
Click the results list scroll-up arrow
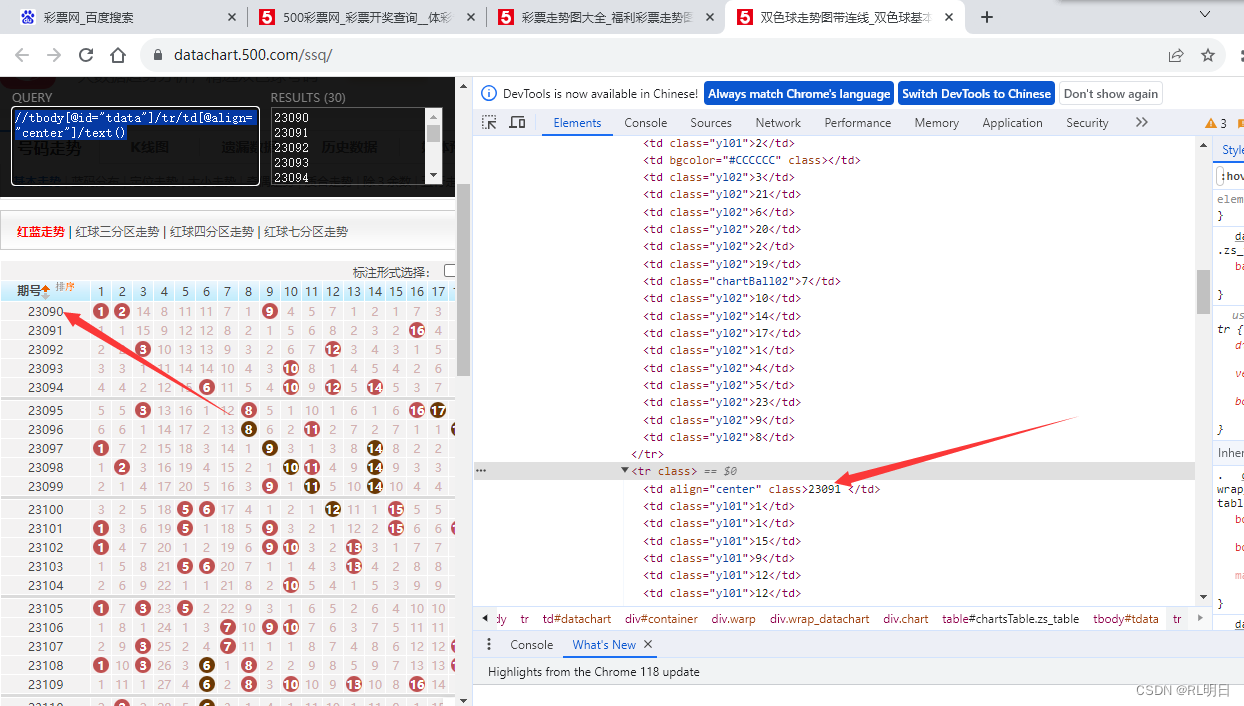click(x=433, y=115)
